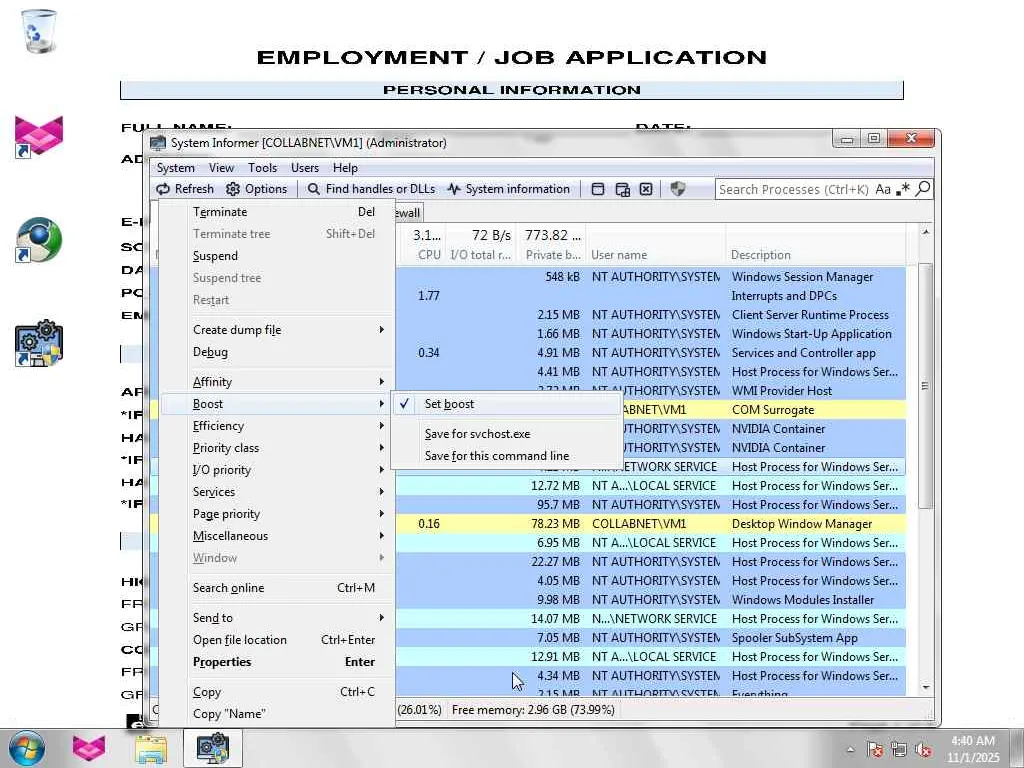The image size is (1024, 768).
Task: Show hidden tray icons arrow
Action: pyautogui.click(x=850, y=750)
